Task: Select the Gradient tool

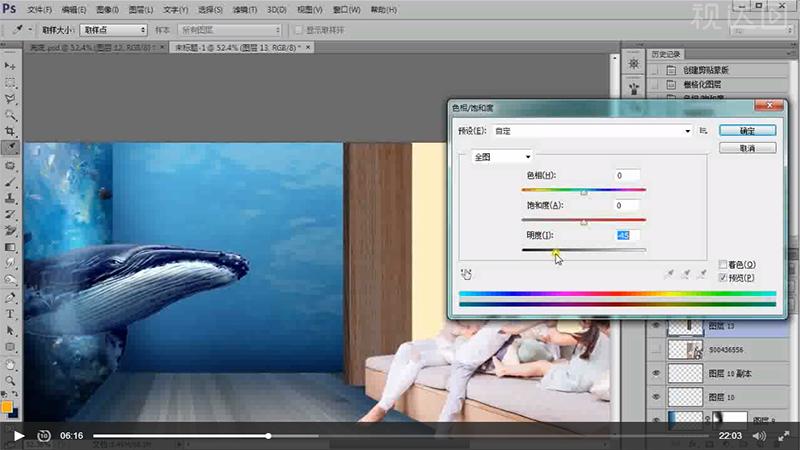Action: pos(10,247)
